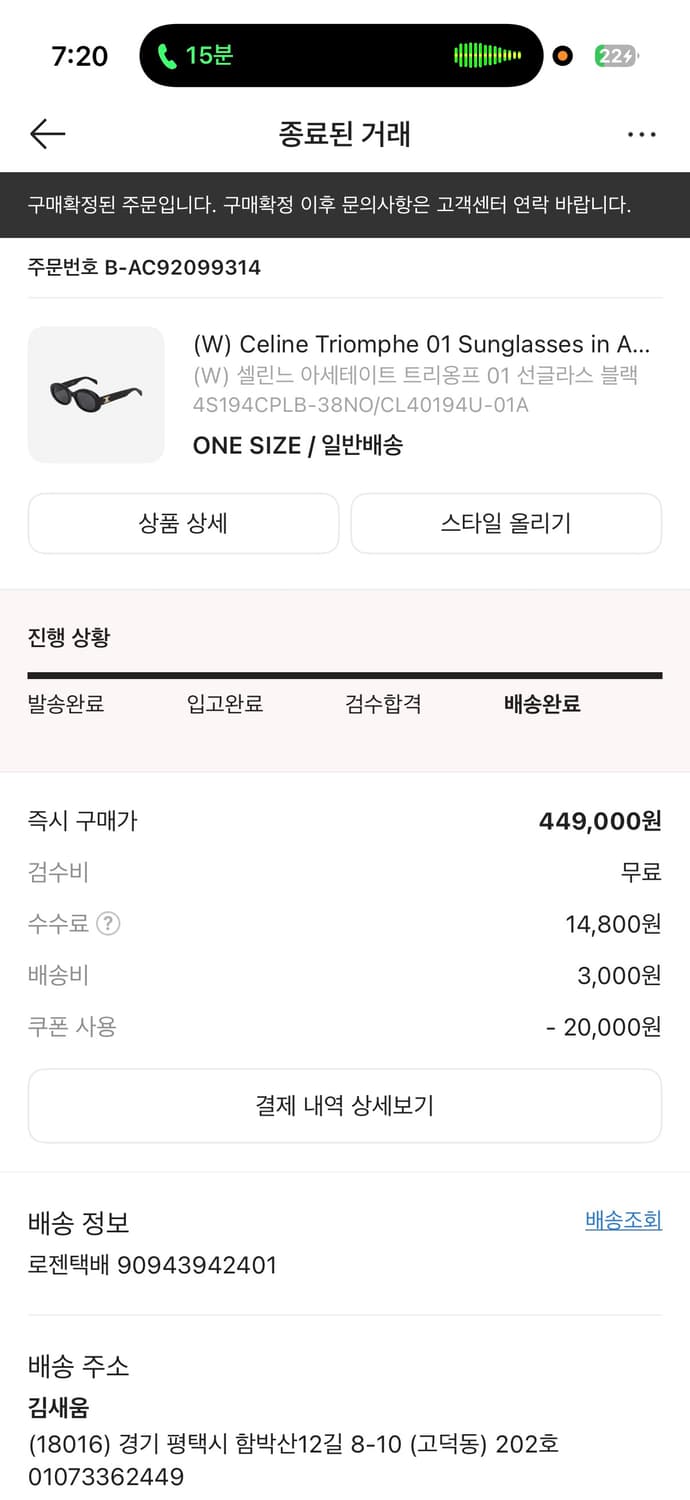Image resolution: width=690 pixels, height=1500 pixels.
Task: Switch to 상품 상세 product detail view
Action: (184, 523)
